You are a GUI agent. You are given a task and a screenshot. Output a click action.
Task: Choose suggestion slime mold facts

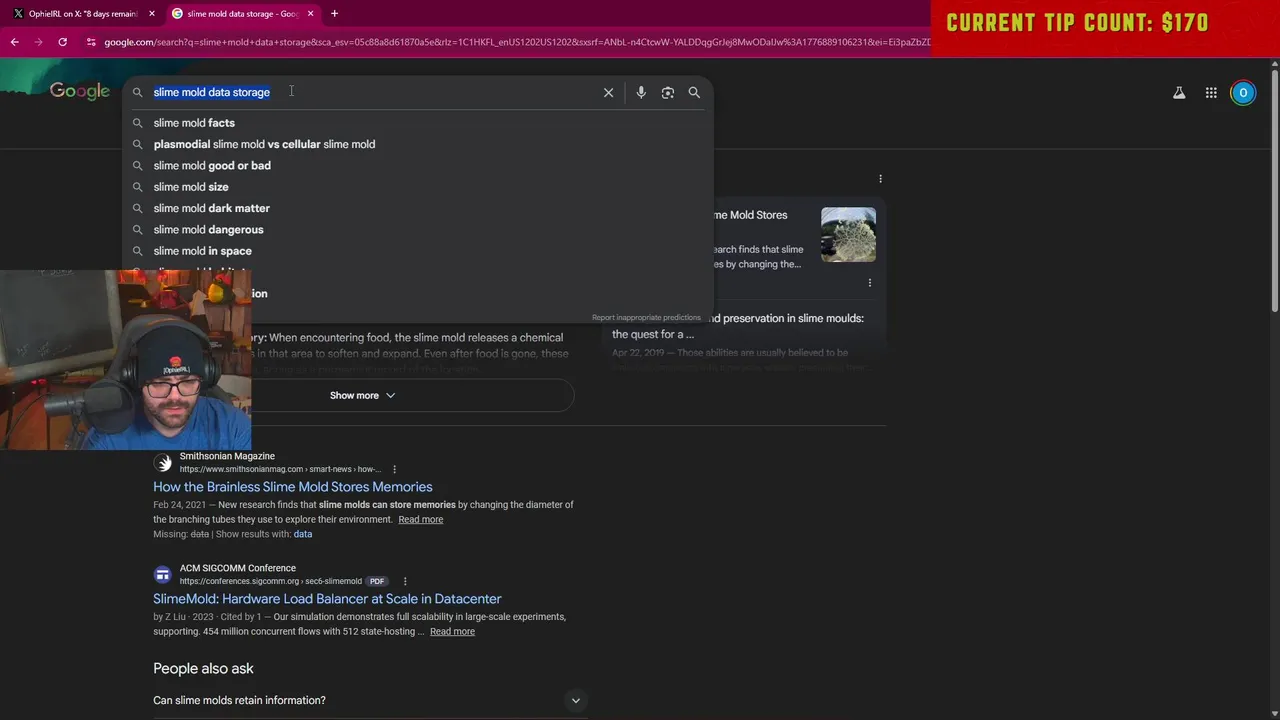tap(418, 123)
